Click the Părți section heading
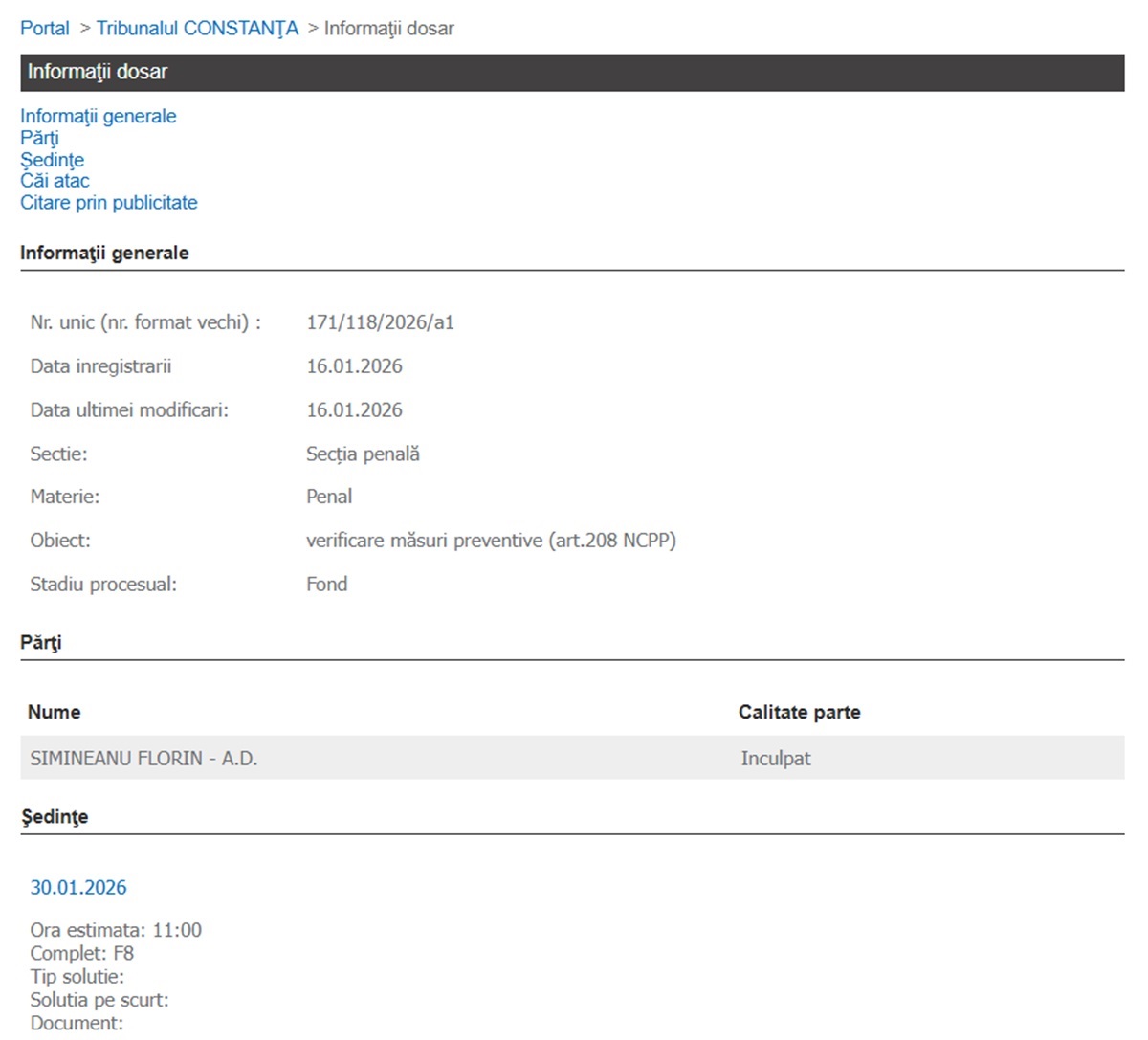 click(x=40, y=643)
